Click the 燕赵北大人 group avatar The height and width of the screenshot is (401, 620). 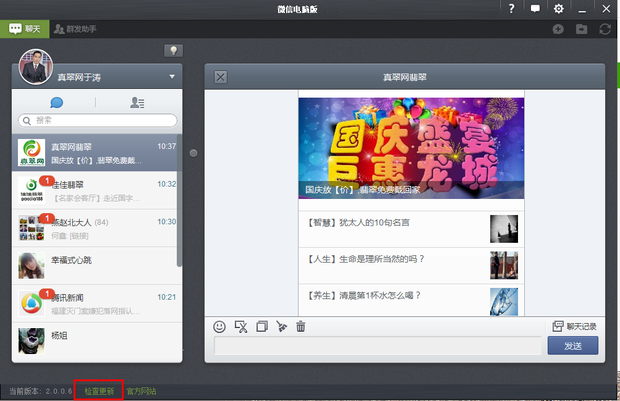pyautogui.click(x=32, y=228)
